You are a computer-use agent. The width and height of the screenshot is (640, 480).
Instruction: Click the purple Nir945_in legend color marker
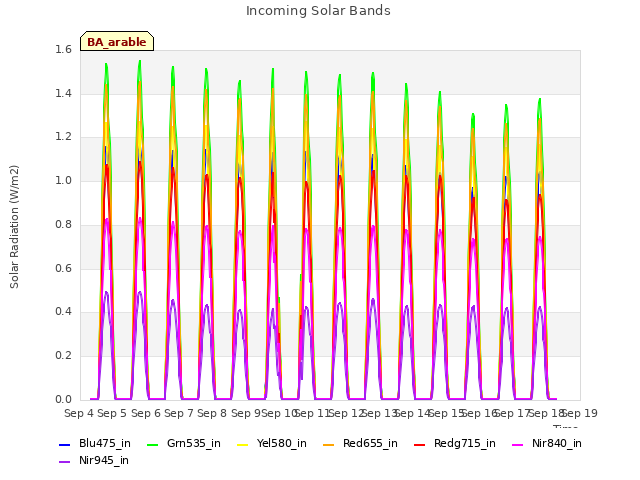tap(64, 462)
